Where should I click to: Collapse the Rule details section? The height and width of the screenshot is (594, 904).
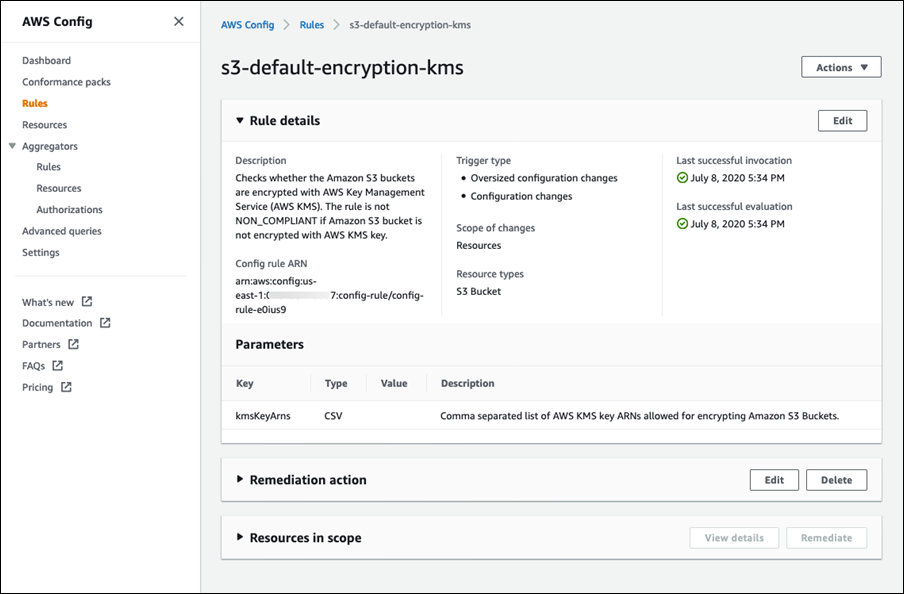pos(240,120)
